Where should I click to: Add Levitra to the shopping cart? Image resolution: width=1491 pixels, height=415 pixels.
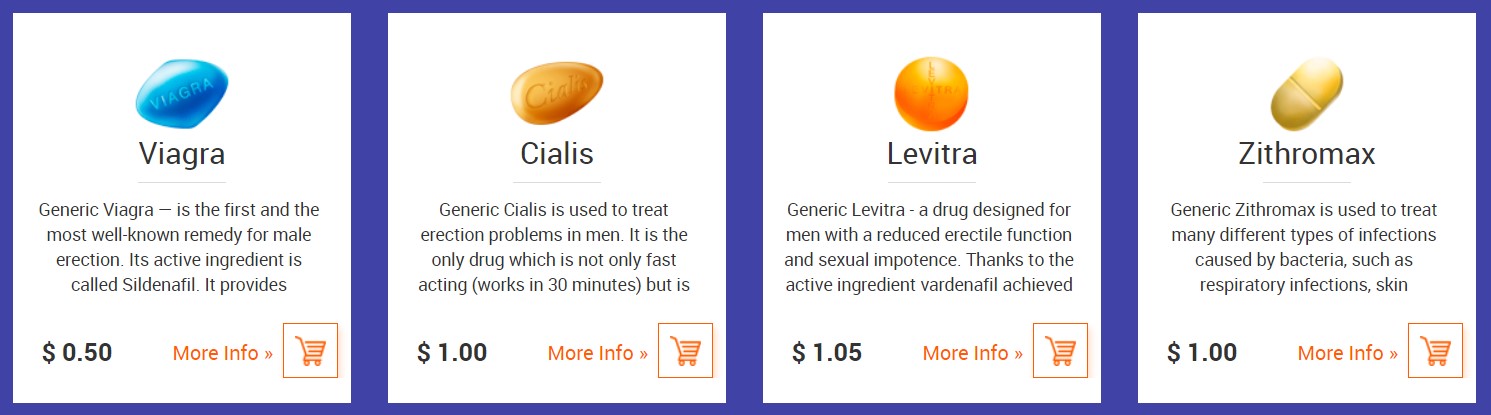[1060, 351]
